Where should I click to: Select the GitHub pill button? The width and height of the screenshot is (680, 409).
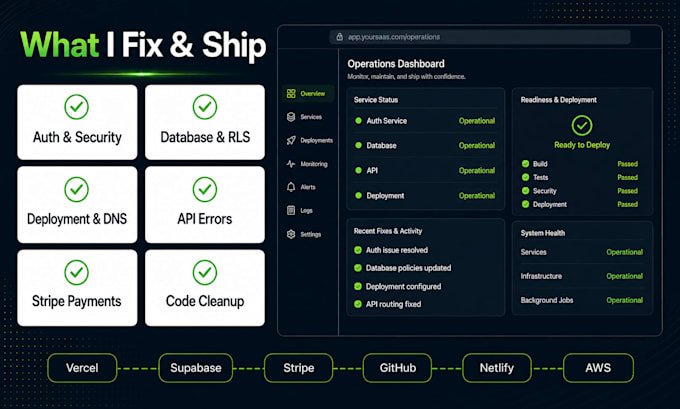pos(397,368)
